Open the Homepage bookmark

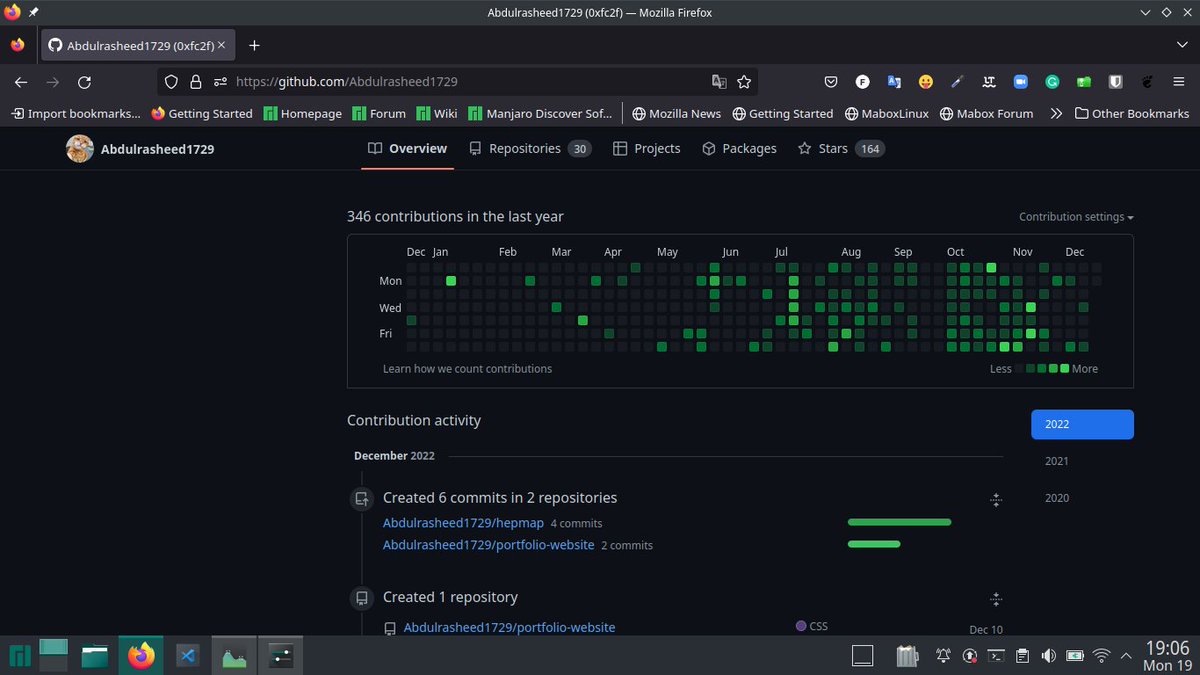coord(303,114)
